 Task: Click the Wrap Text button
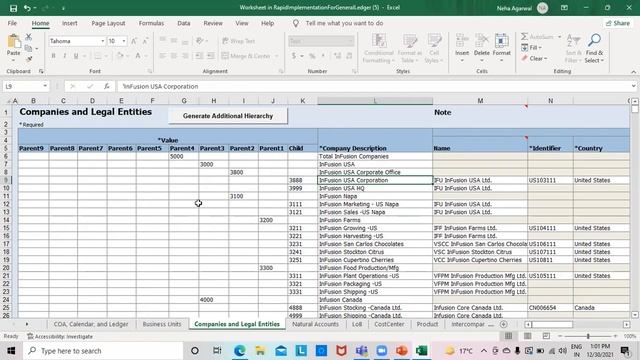click(239, 41)
